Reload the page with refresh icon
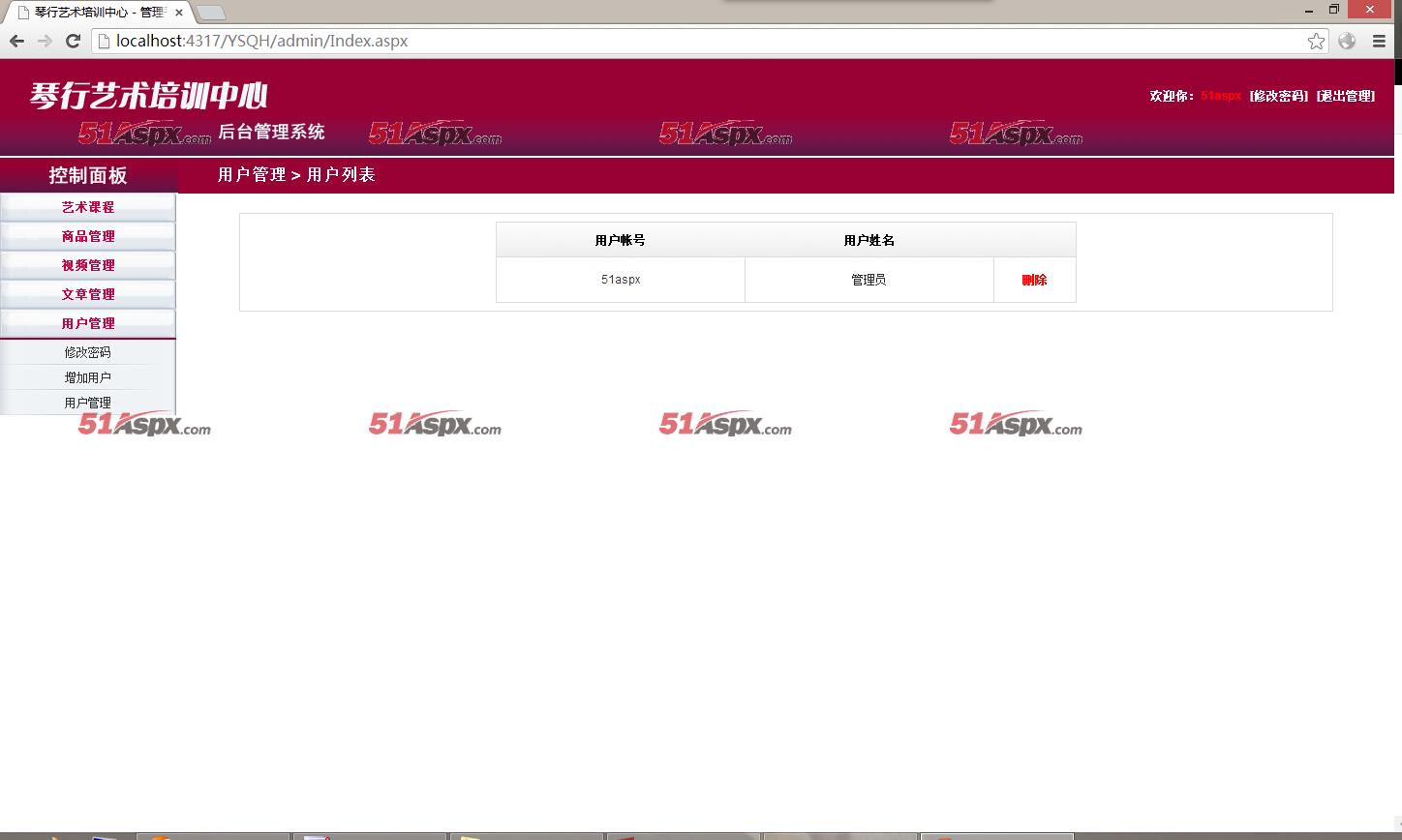The width and height of the screenshot is (1402, 840). 73,41
